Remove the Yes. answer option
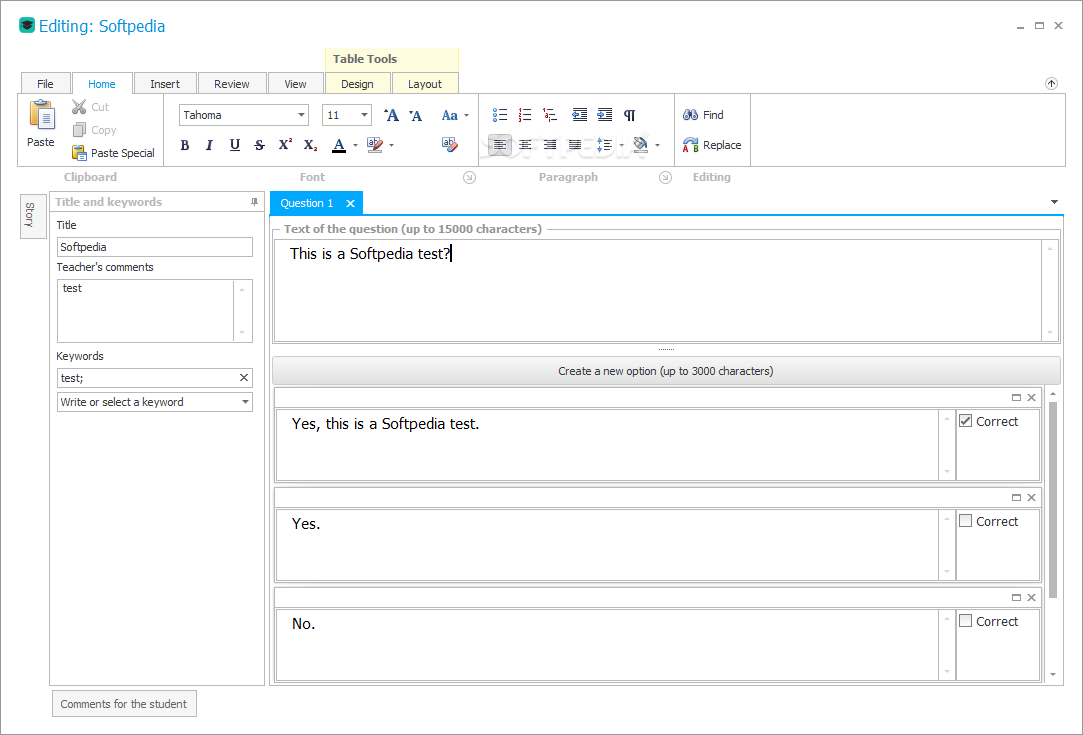 coord(1031,497)
